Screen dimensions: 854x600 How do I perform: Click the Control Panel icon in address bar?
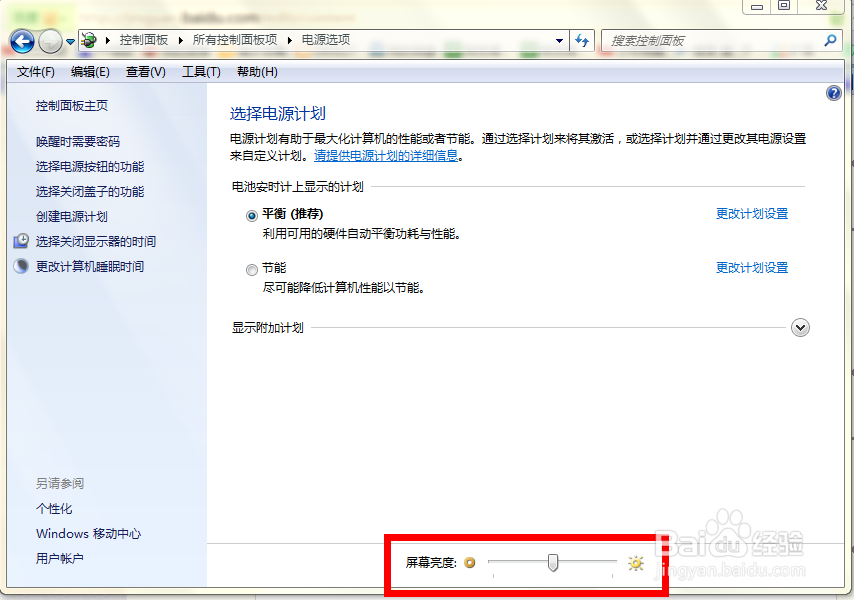89,40
